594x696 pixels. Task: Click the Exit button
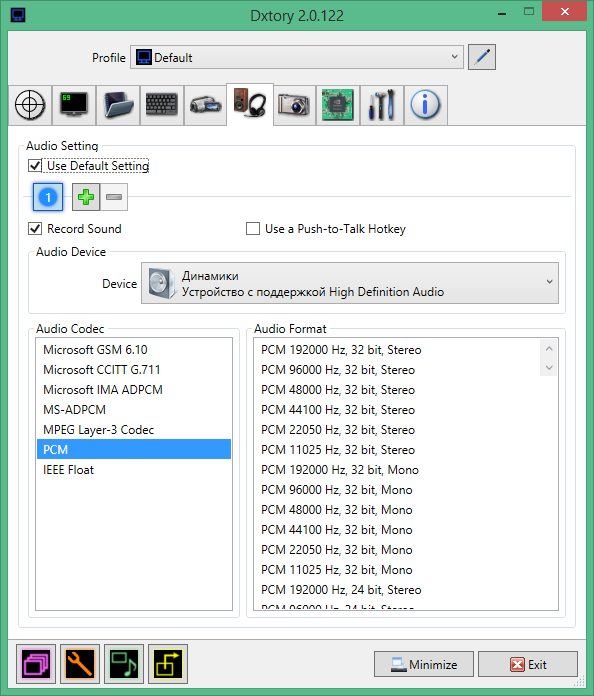528,664
